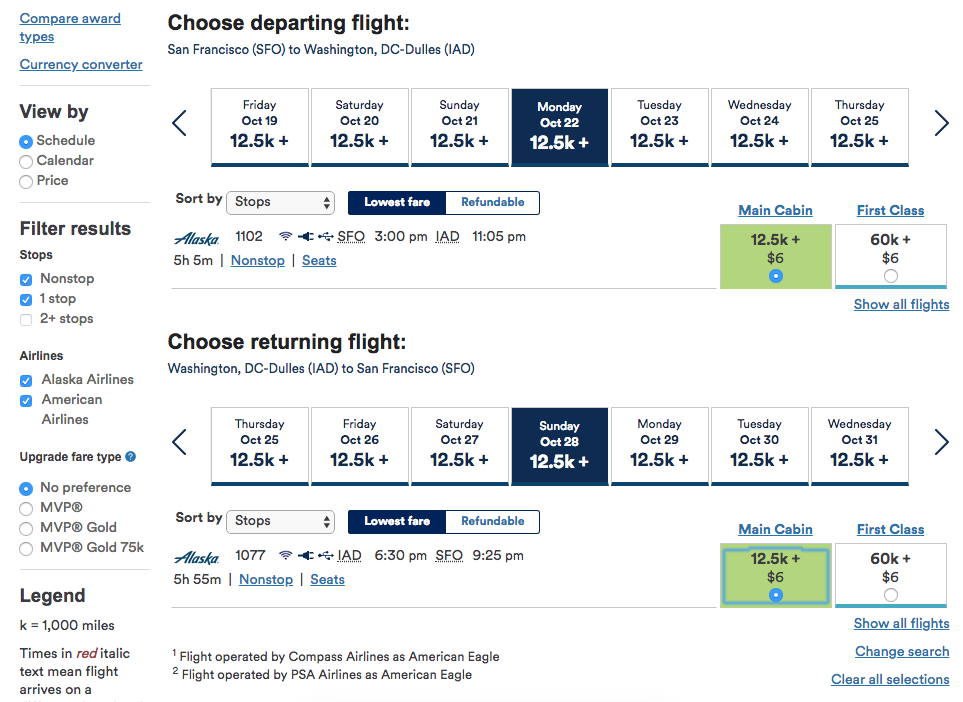Viewport: 963px width, 702px height.
Task: Click USB icon on flight 1077
Action: (326, 556)
